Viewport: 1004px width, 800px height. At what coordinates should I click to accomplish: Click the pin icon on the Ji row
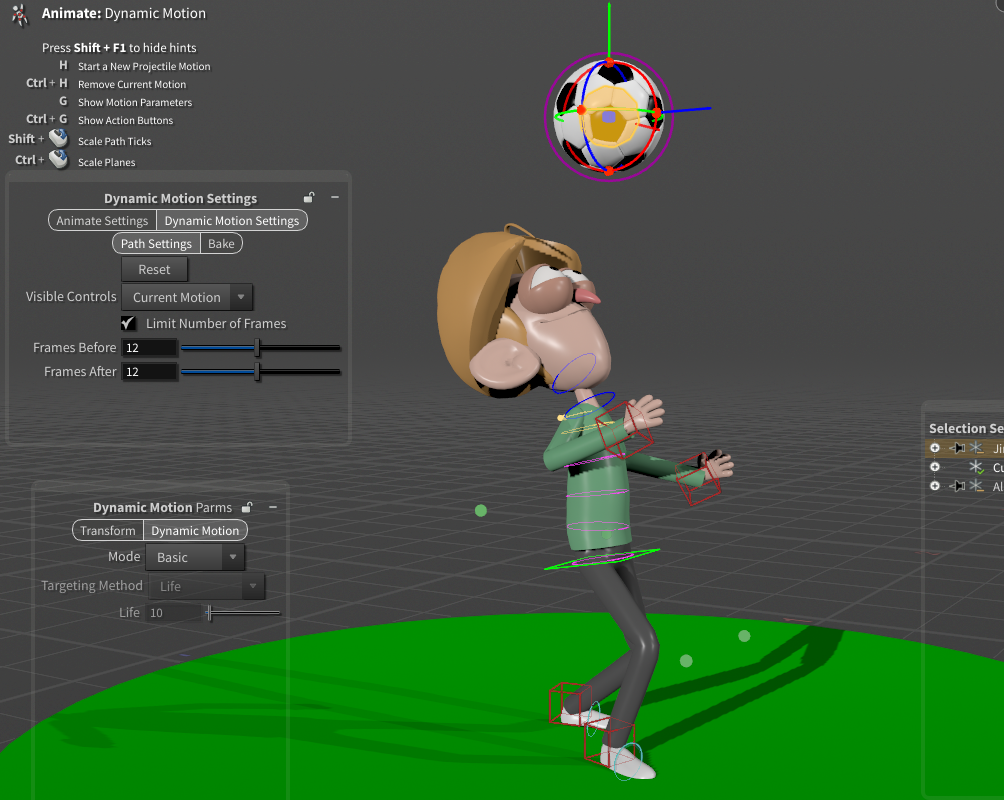point(957,448)
